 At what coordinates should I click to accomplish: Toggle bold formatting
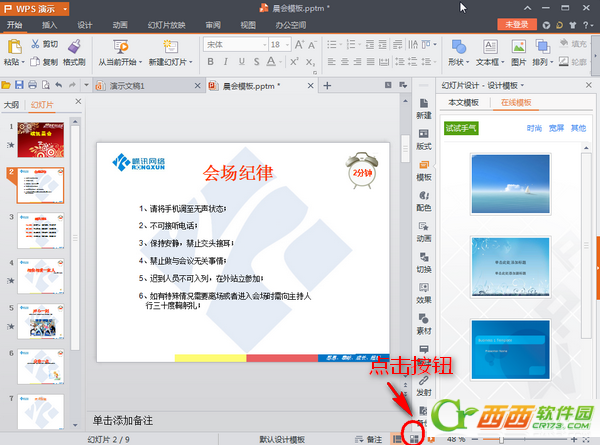click(x=210, y=62)
